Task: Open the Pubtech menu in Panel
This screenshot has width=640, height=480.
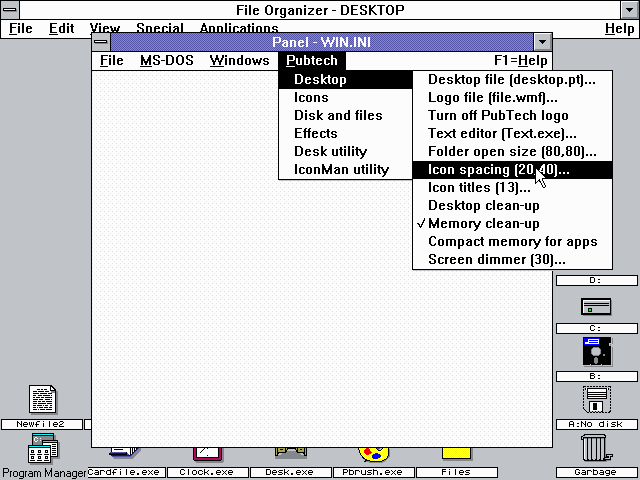Action: pyautogui.click(x=312, y=60)
